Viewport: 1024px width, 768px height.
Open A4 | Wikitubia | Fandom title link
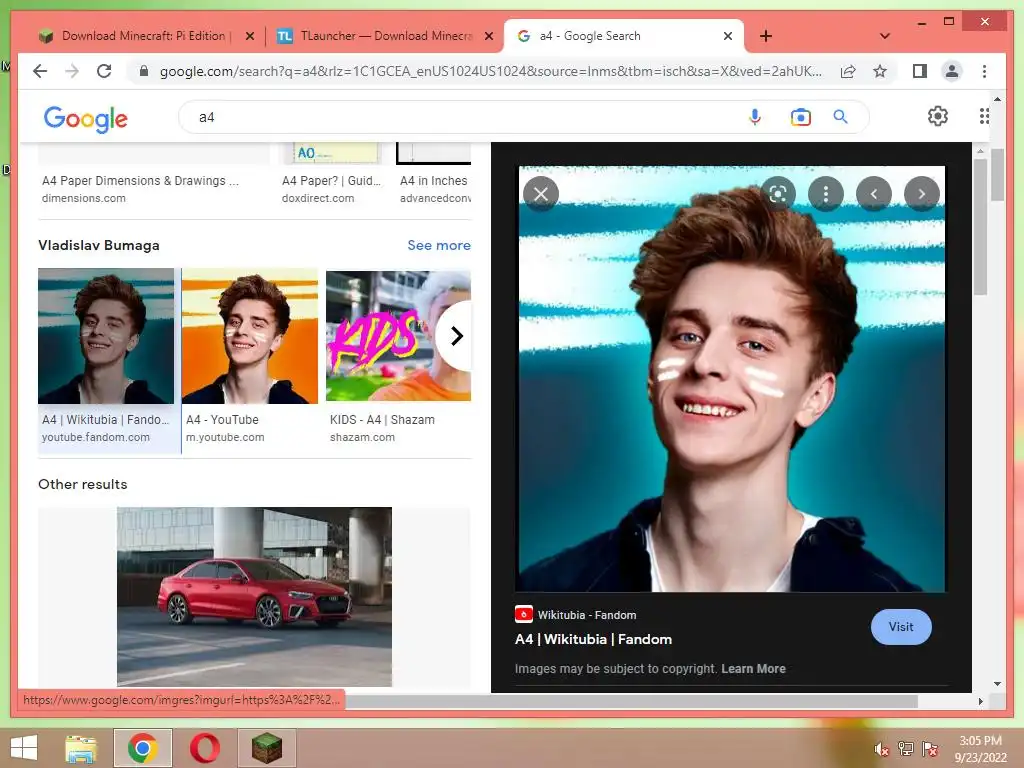[x=593, y=639]
